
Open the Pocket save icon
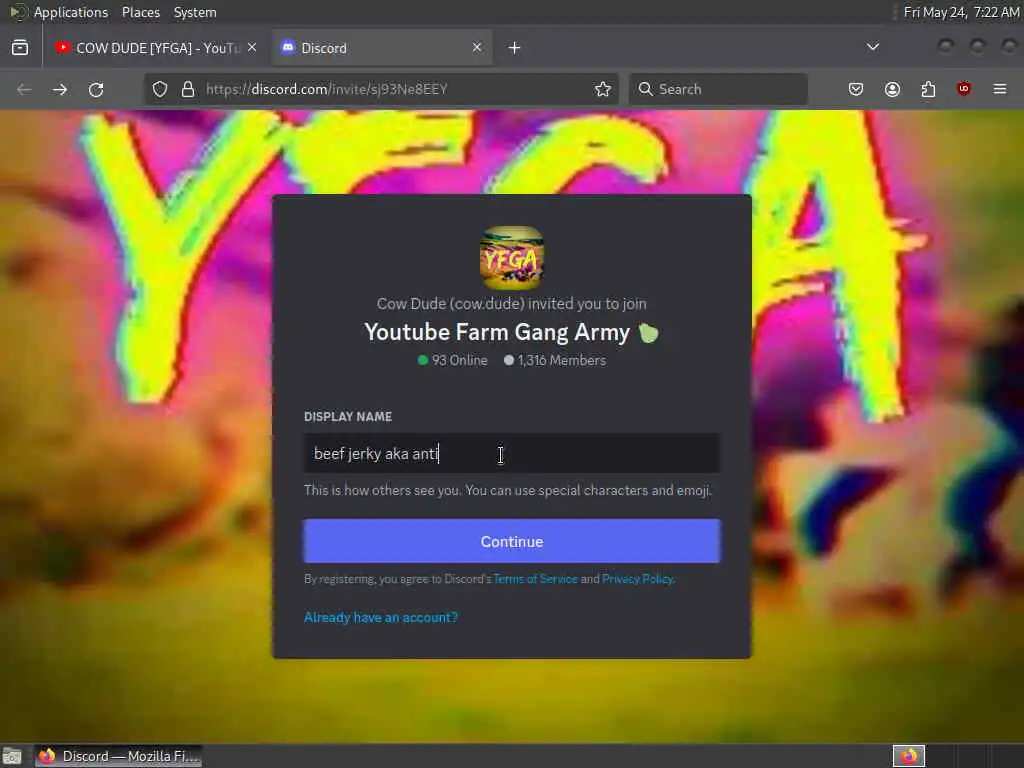(856, 89)
